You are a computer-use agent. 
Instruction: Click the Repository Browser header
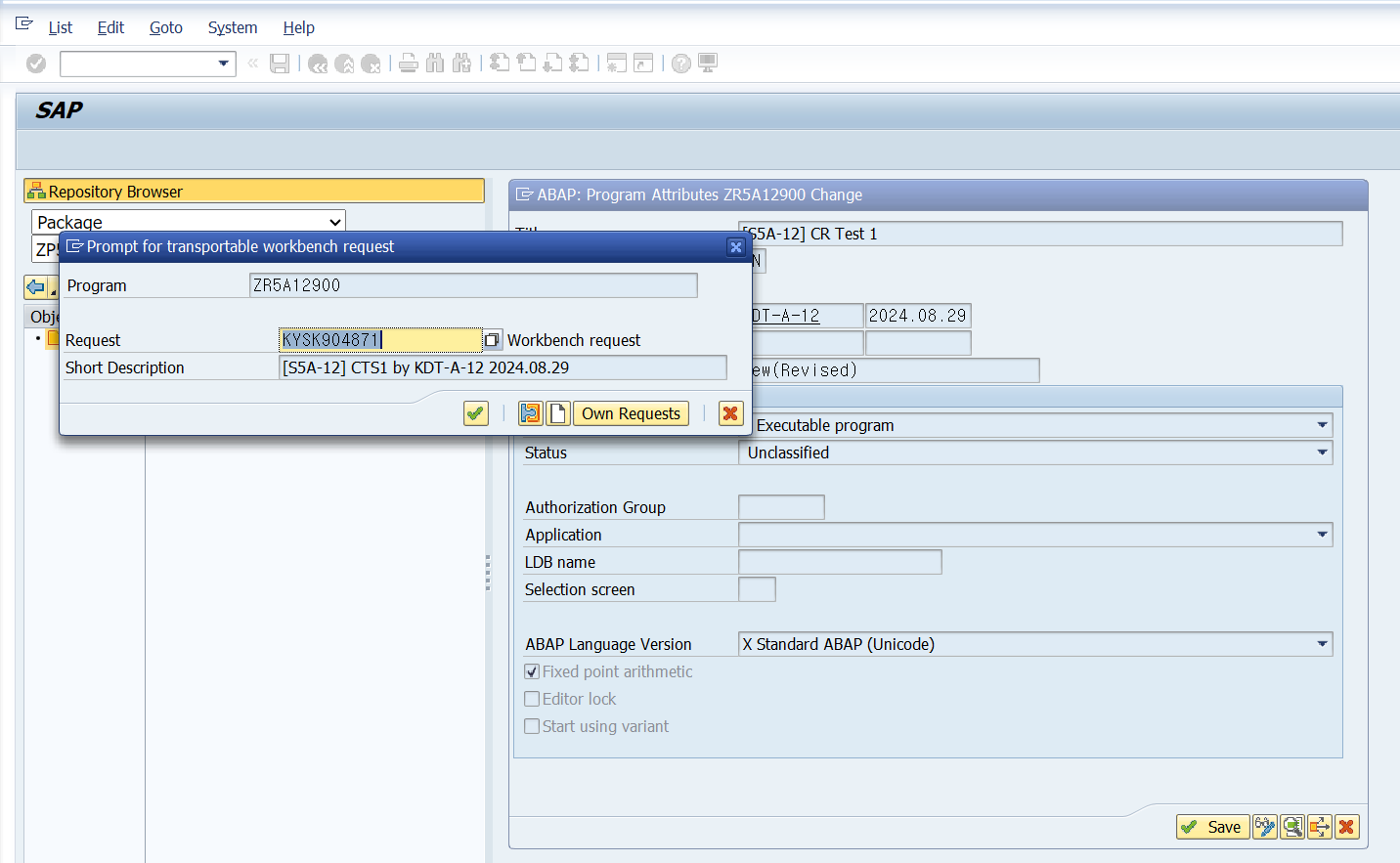[x=254, y=192]
